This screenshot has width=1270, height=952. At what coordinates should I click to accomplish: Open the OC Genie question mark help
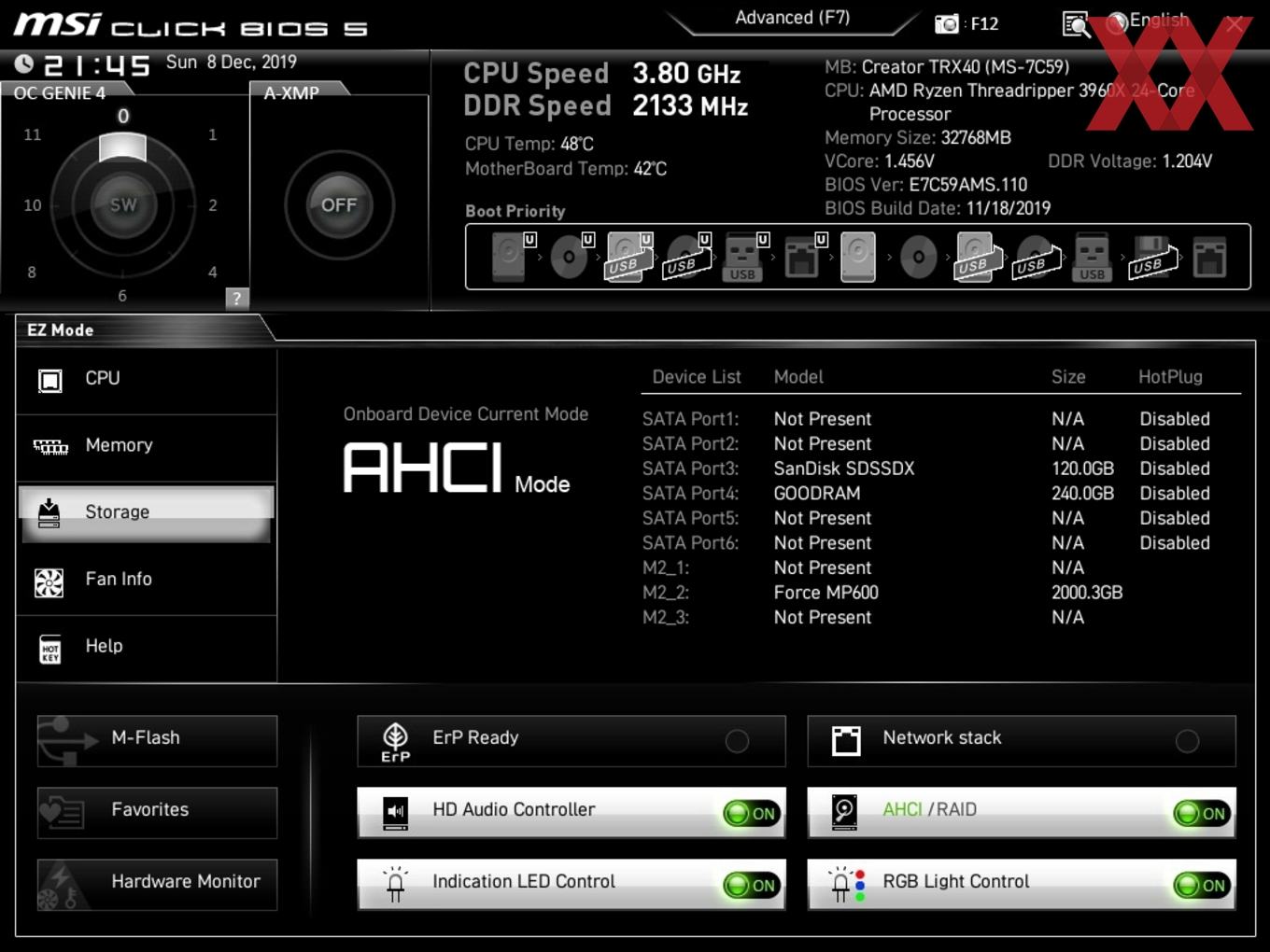(x=237, y=298)
